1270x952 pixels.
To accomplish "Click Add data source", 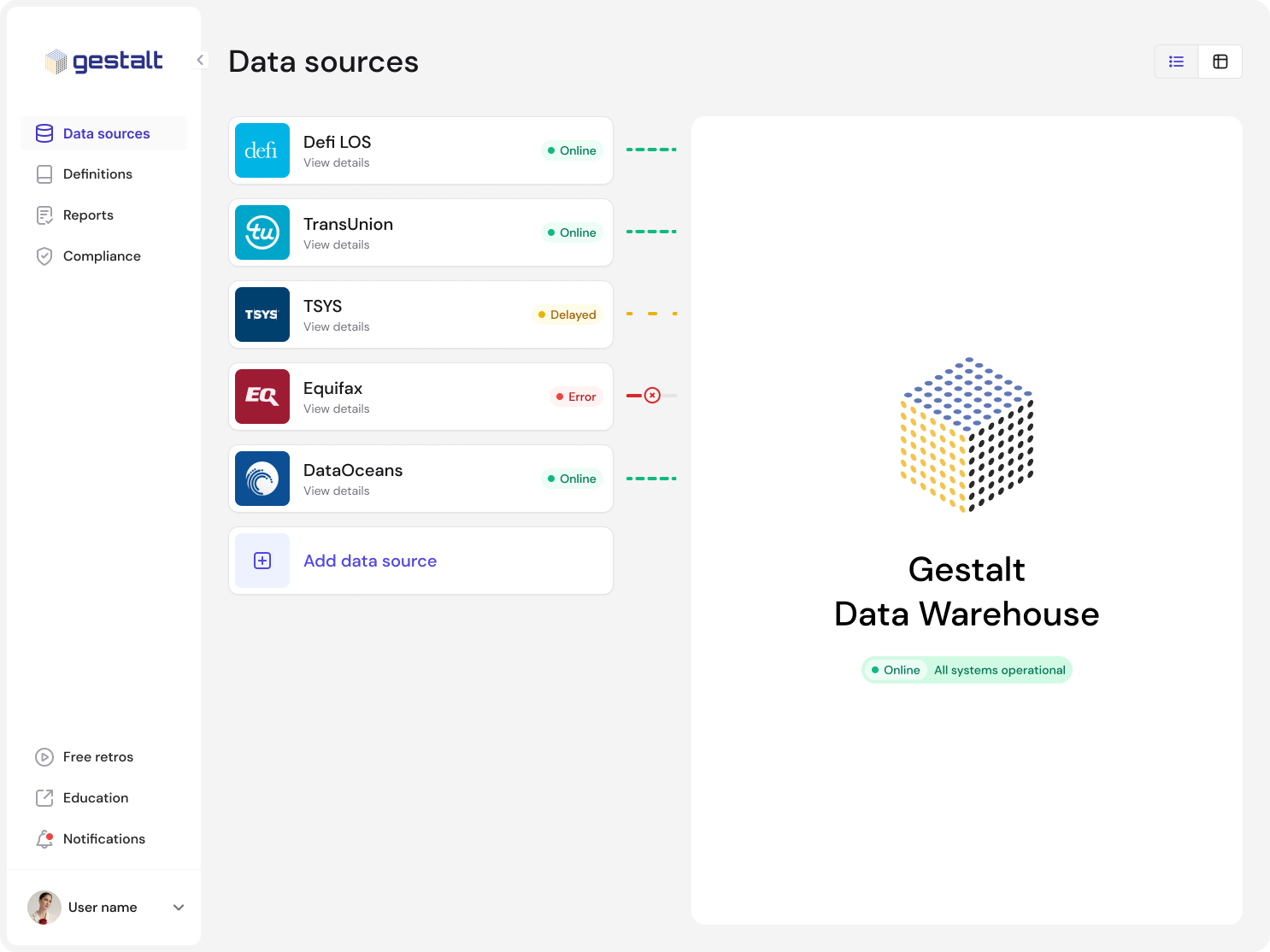I will 370,561.
